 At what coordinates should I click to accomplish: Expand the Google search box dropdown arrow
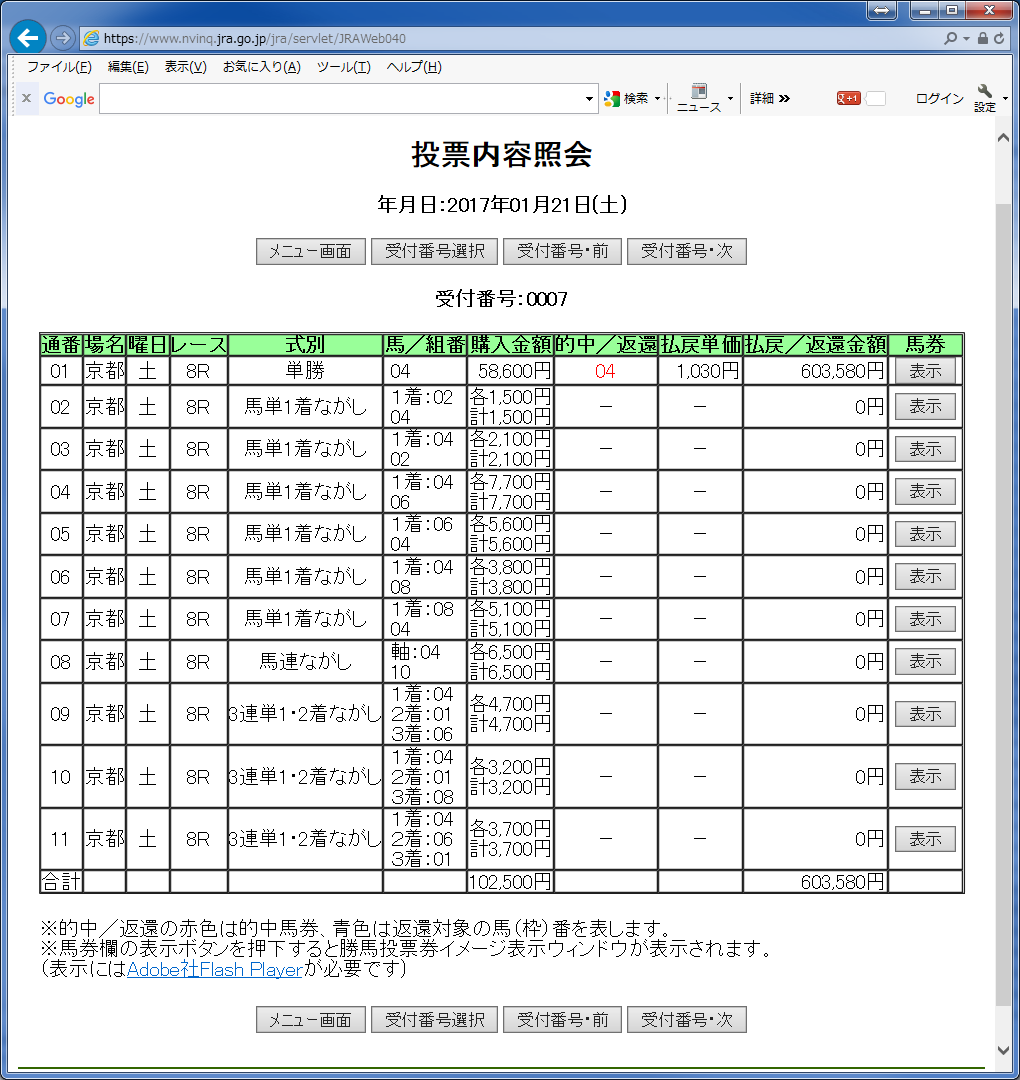(x=590, y=99)
